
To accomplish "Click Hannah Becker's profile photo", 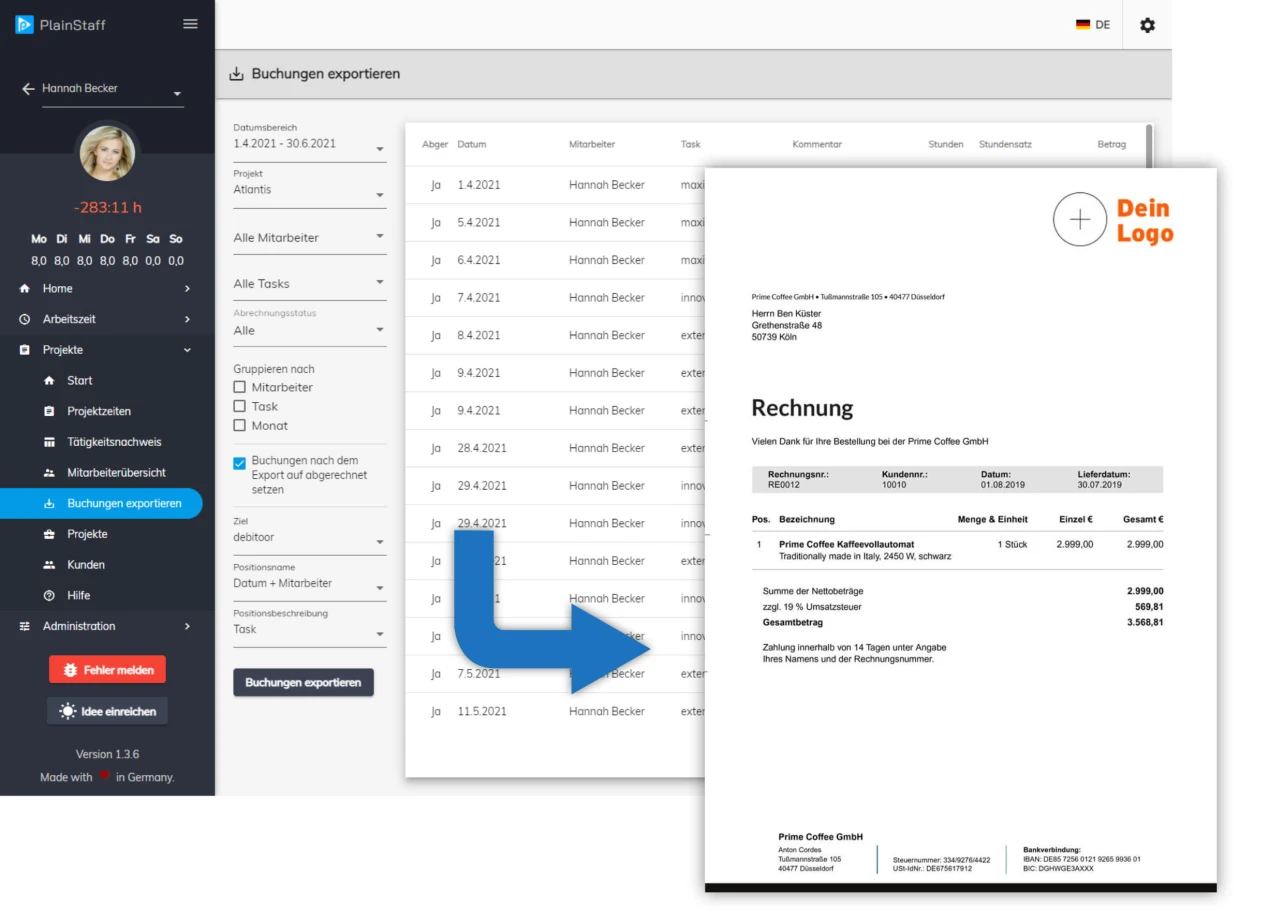I will pyautogui.click(x=107, y=152).
